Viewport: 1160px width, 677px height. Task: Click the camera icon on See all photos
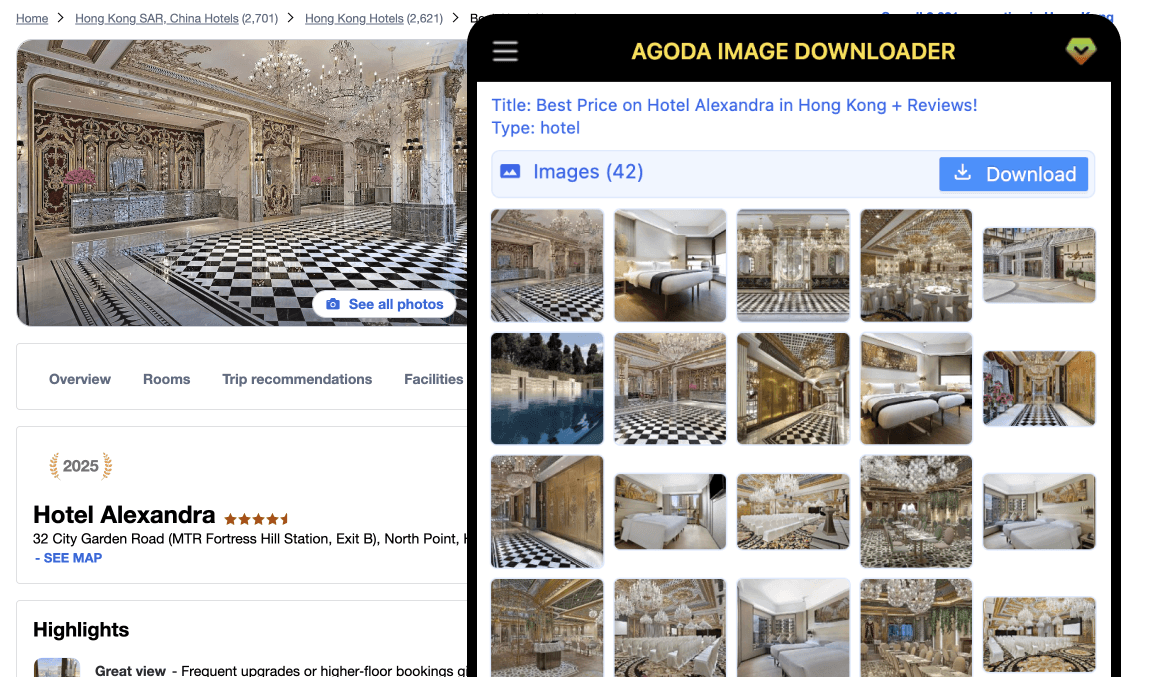click(x=333, y=304)
